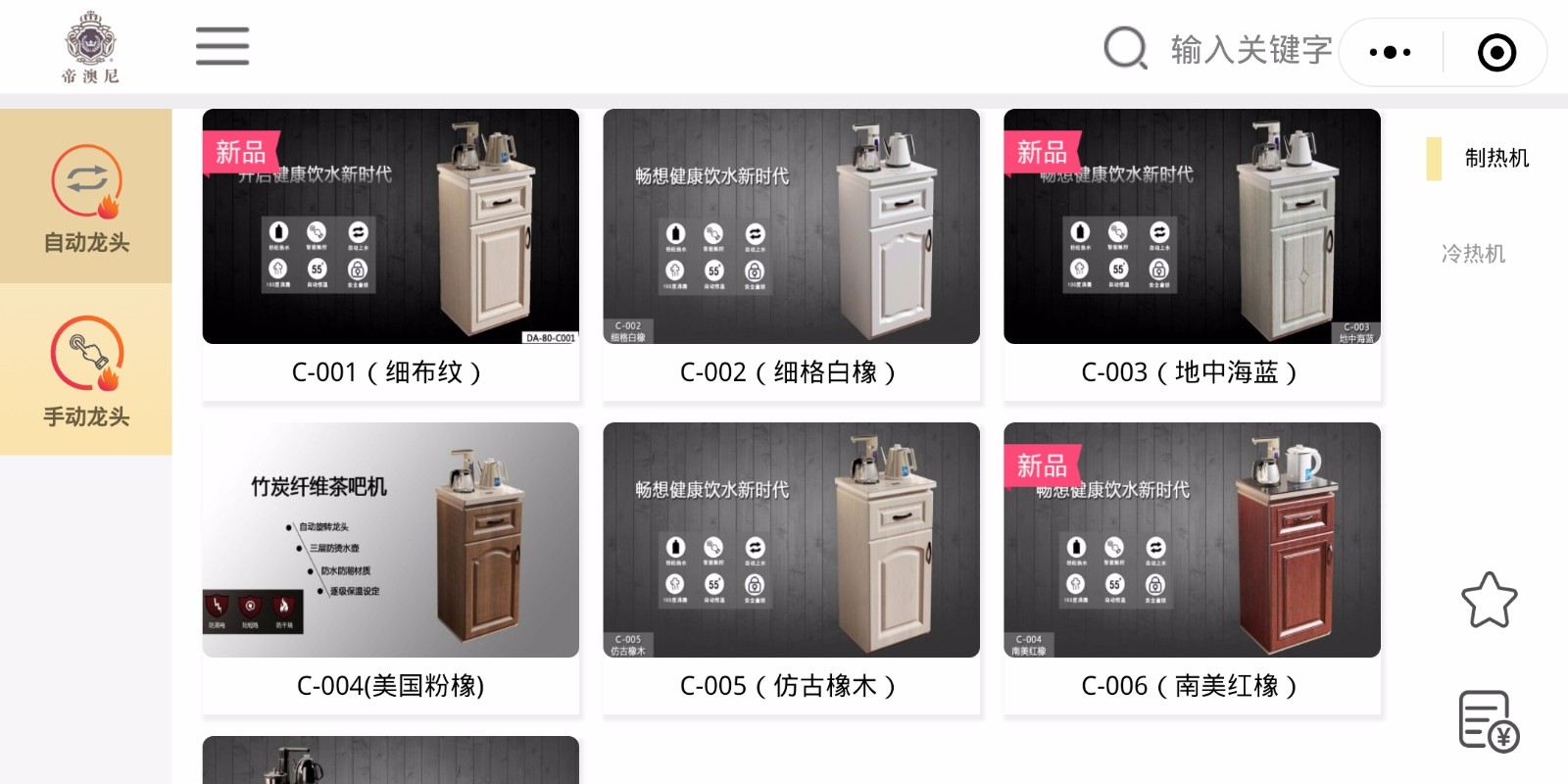This screenshot has height=784, width=1568.
Task: Open product C-006 (南美红橡) image
Action: pyautogui.click(x=1193, y=540)
